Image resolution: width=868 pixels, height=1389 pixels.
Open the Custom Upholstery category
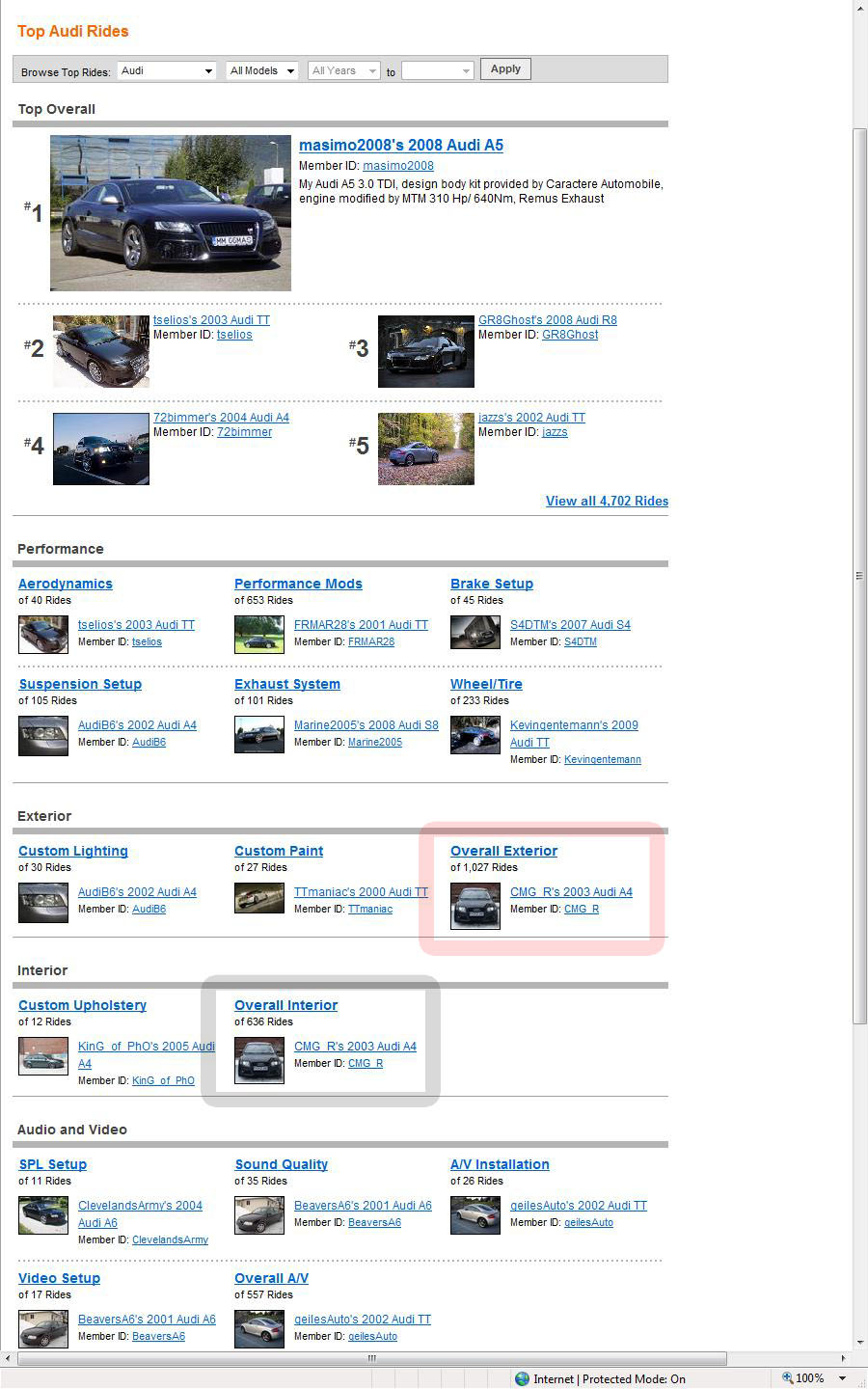[82, 1005]
